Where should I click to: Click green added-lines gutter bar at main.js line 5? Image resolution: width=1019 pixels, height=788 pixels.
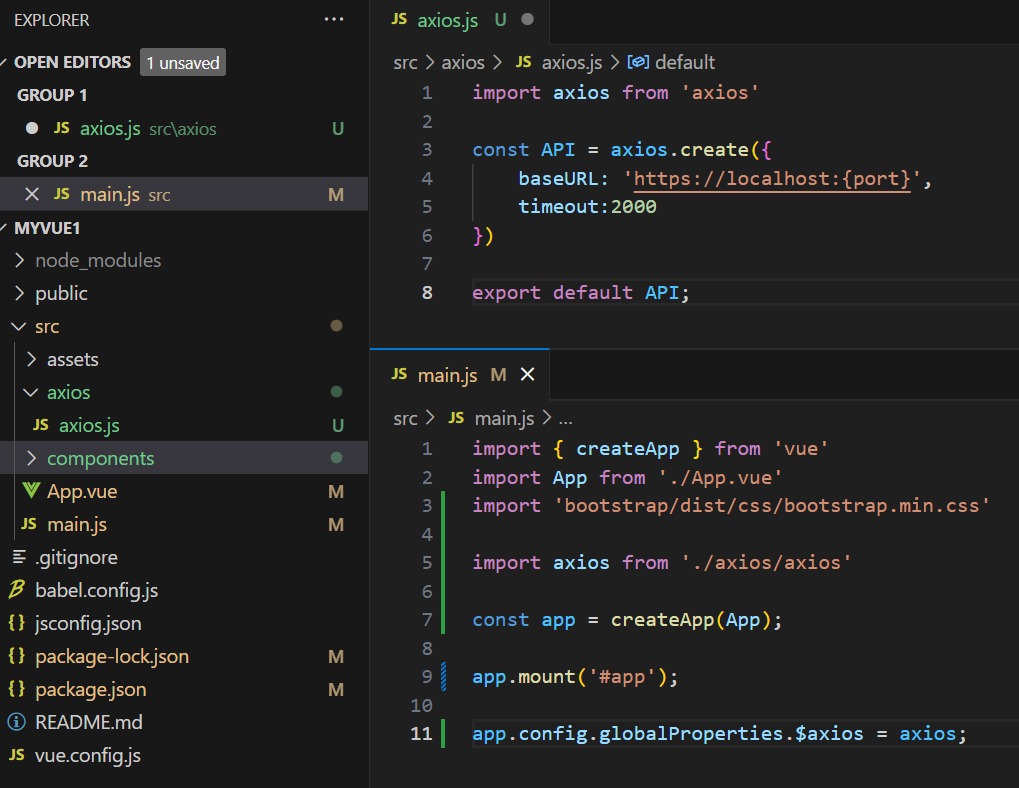click(x=443, y=563)
